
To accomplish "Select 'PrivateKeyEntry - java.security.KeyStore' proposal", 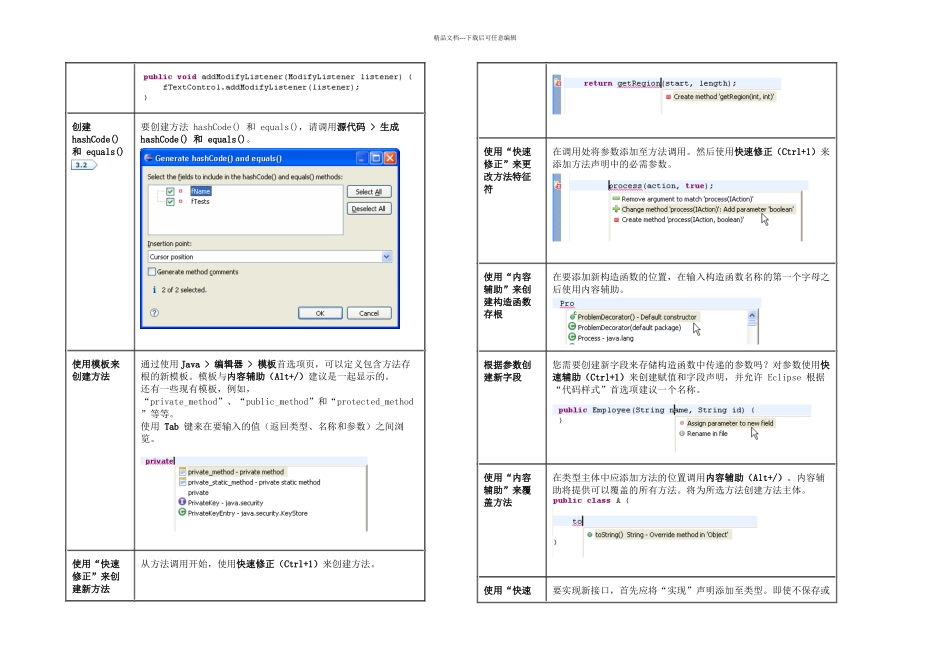I will [248, 513].
